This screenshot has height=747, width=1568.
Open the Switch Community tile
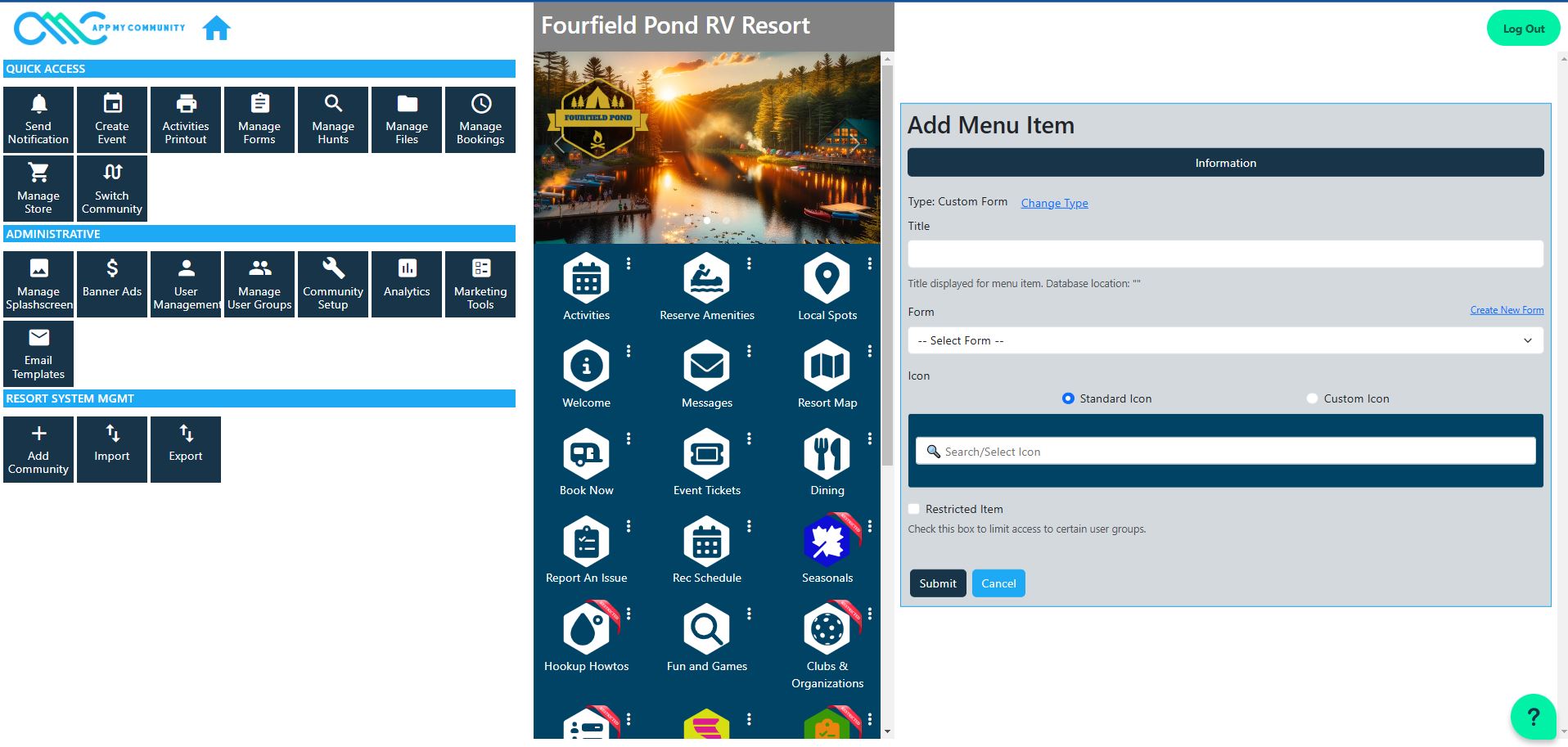pyautogui.click(x=112, y=188)
